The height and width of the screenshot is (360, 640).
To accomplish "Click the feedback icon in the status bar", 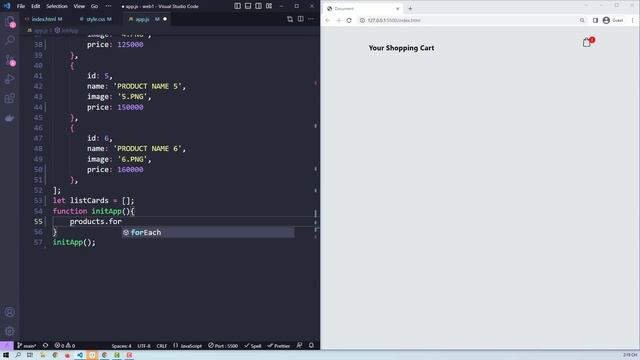I will click(299, 345).
